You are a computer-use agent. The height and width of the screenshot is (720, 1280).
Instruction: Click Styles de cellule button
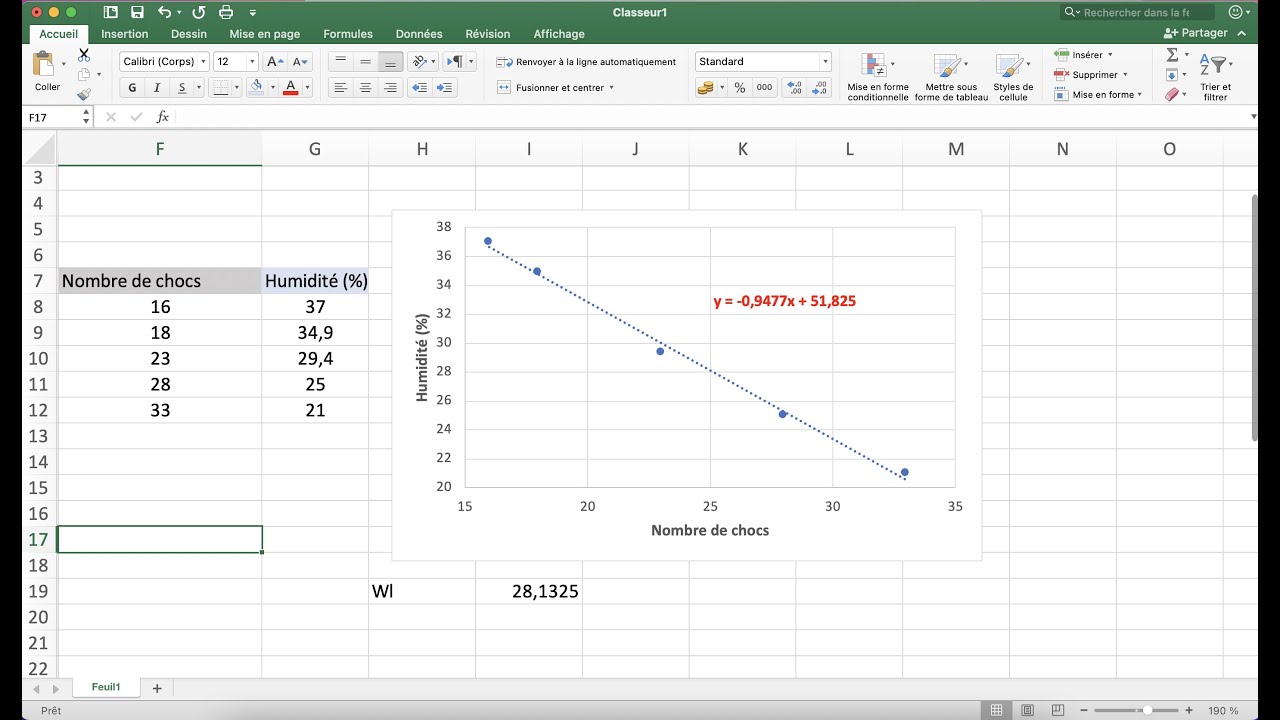(1013, 77)
